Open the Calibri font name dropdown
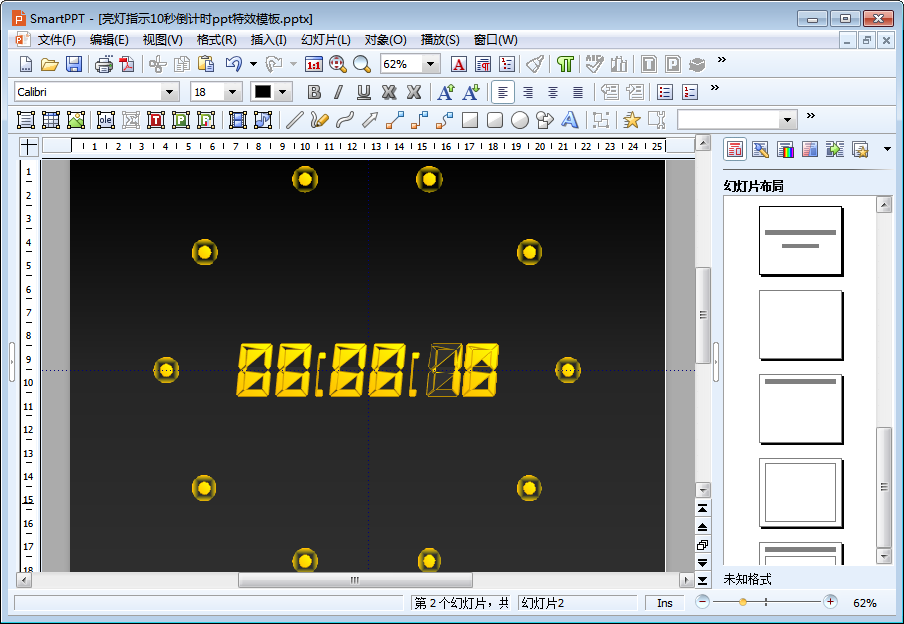Viewport: 904px width, 624px height. coord(169,92)
